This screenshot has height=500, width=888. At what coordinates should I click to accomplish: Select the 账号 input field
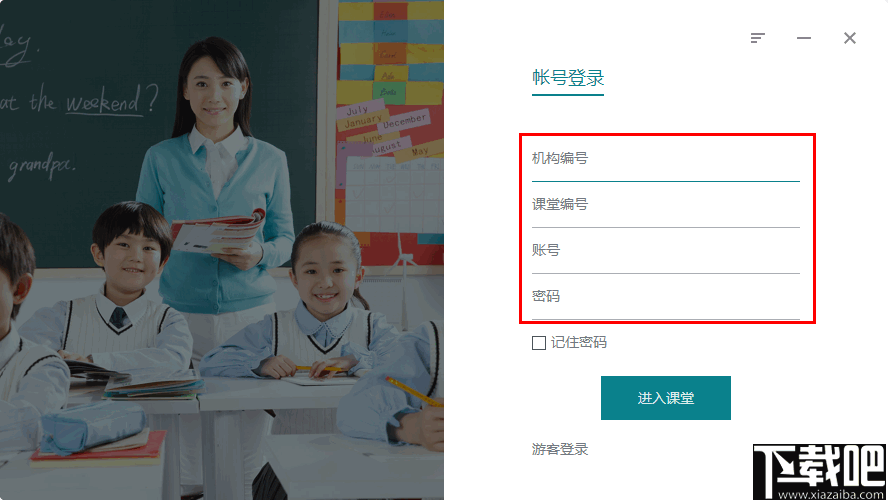coord(665,250)
